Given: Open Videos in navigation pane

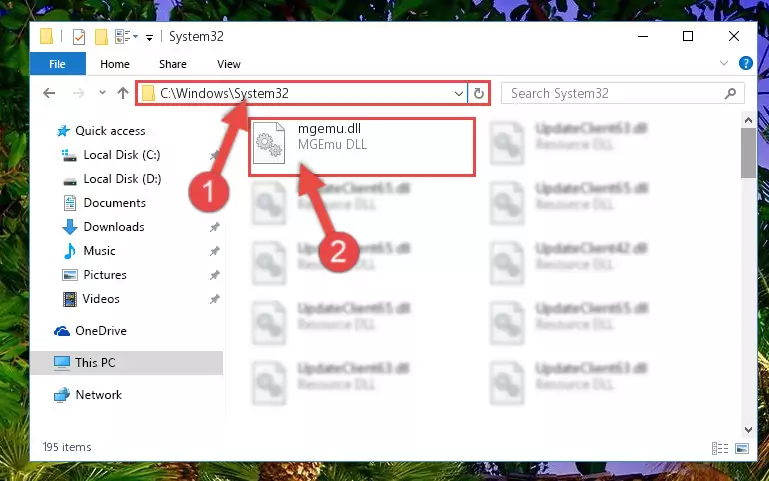Looking at the screenshot, I should (101, 299).
